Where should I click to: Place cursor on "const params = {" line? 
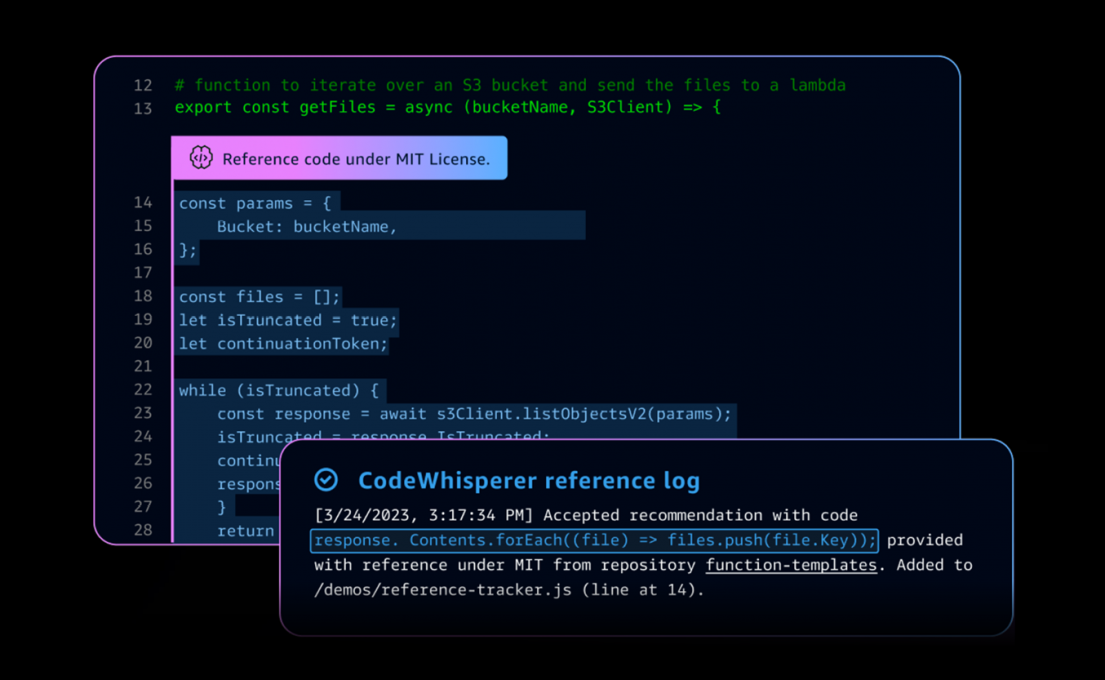(x=254, y=203)
